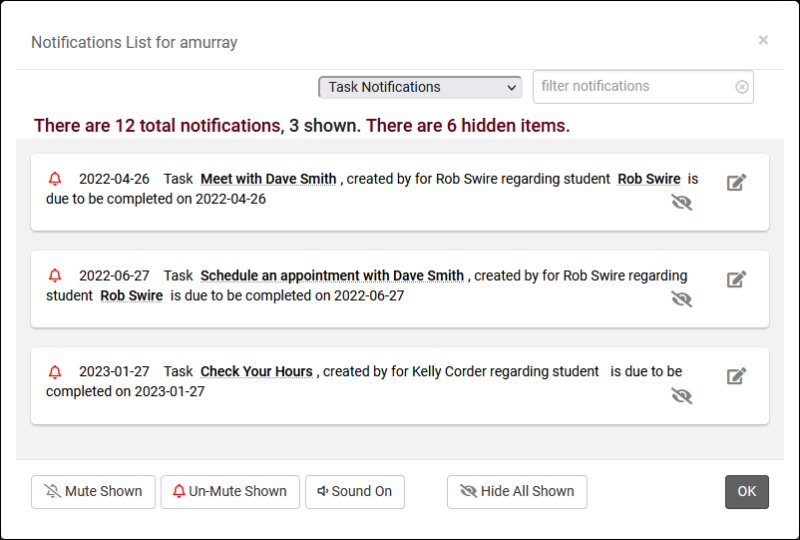Hide the Schedule an appointment notification
This screenshot has height=540, width=800.
pos(682,299)
